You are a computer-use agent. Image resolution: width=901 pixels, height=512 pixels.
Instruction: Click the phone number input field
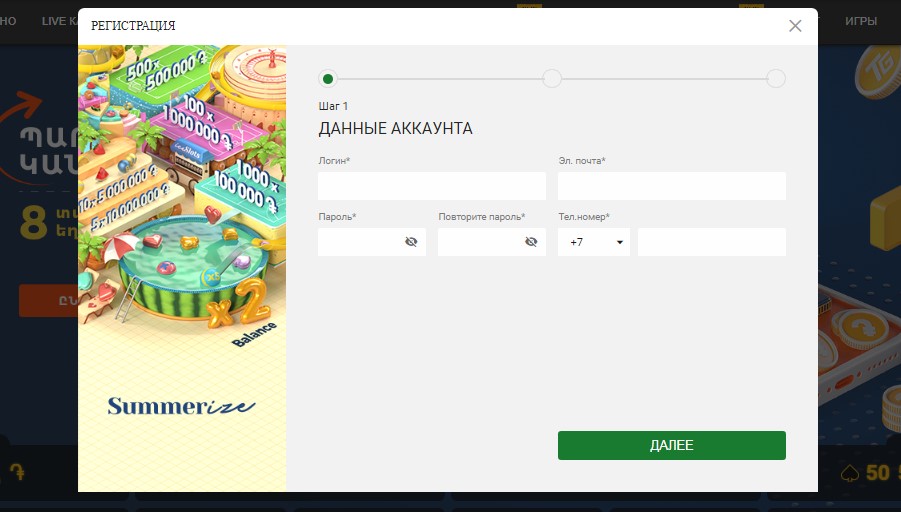[711, 242]
